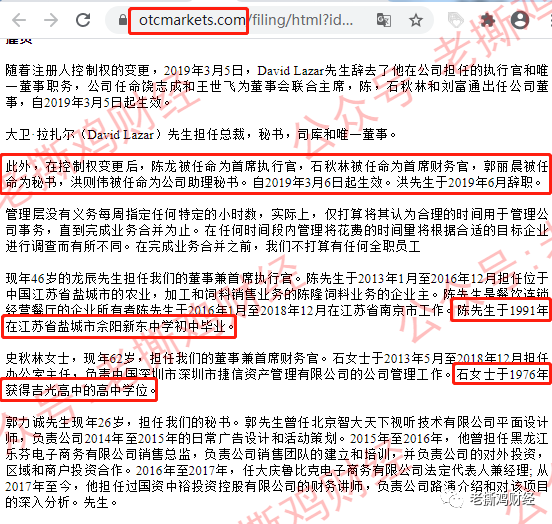Click the browser forward arrow
Image resolution: width=552 pixels, height=524 pixels.
pos(51,20)
